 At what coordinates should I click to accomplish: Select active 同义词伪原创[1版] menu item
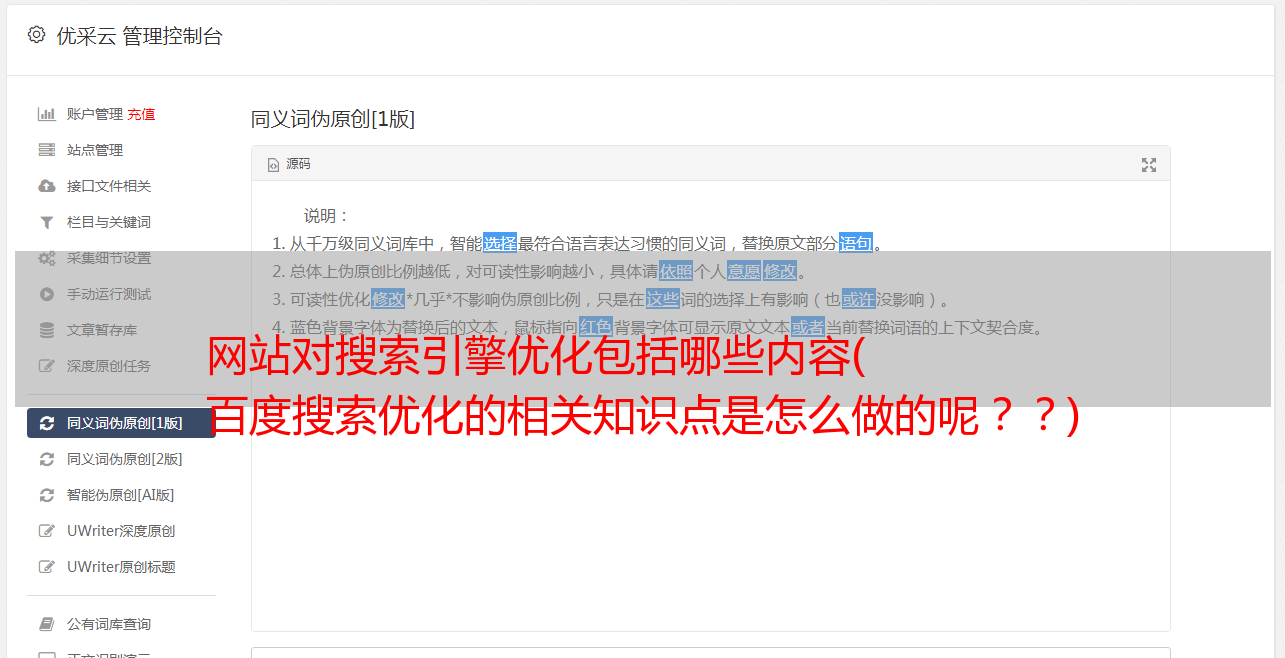[121, 423]
